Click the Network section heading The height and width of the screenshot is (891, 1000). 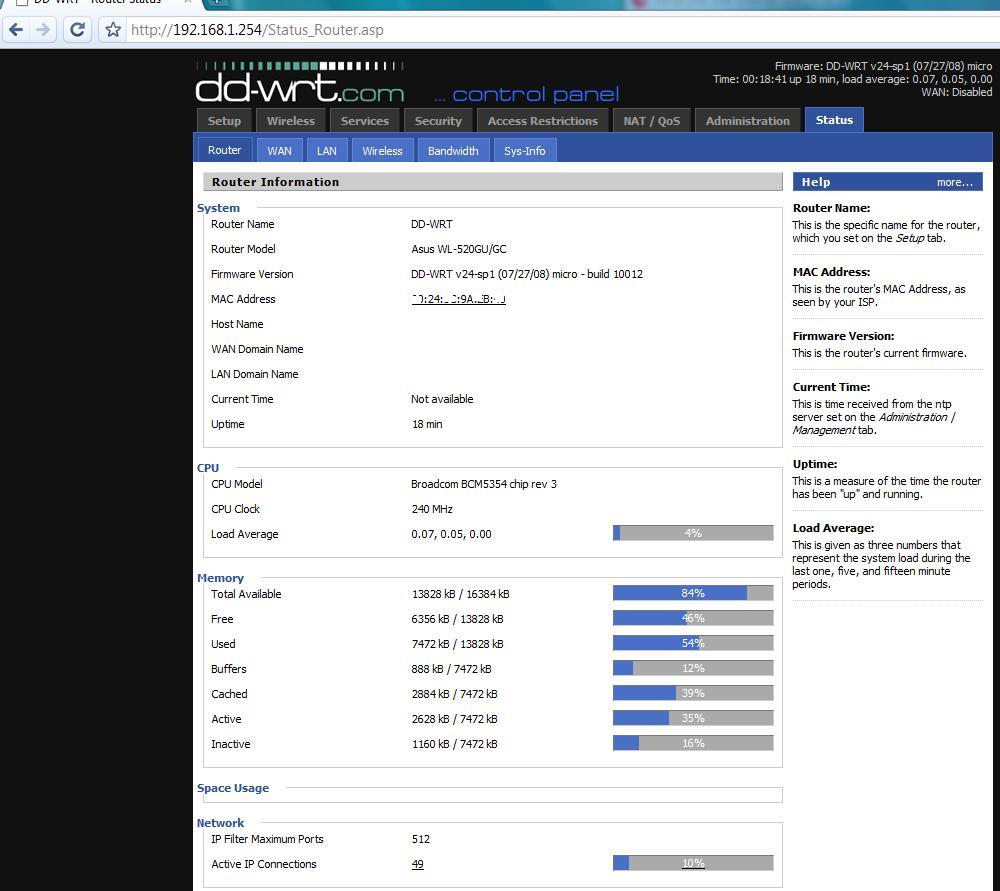pos(220,823)
